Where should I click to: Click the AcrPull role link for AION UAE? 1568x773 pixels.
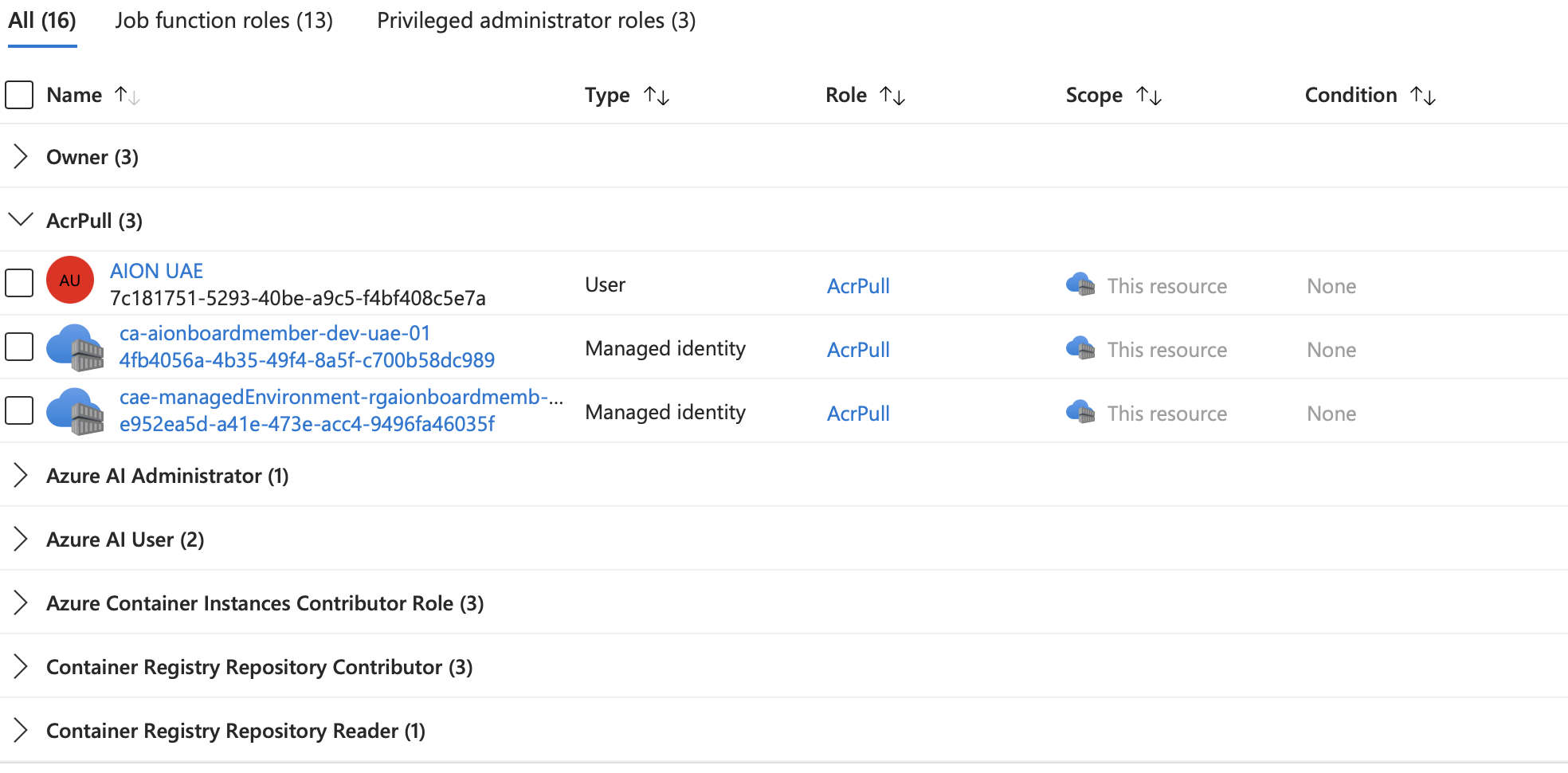pos(858,285)
